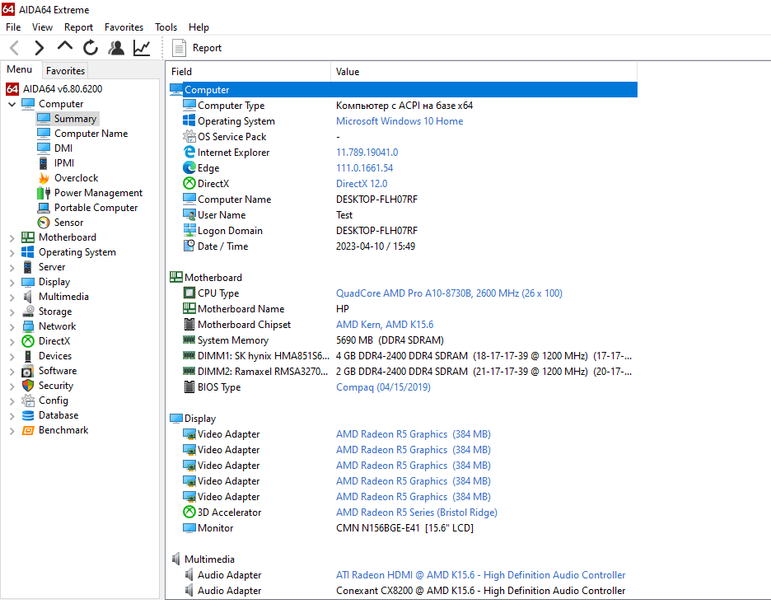Click the Forward navigation arrow
771x600 pixels.
[x=39, y=48]
